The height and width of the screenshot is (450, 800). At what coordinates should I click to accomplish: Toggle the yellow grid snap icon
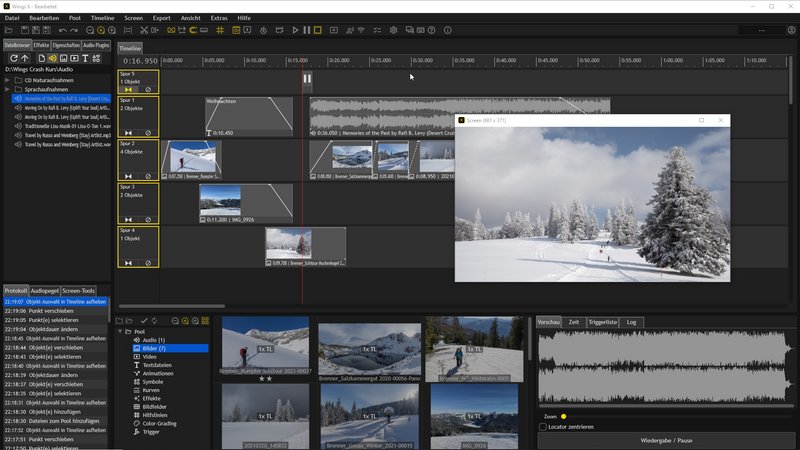pyautogui.click(x=220, y=31)
